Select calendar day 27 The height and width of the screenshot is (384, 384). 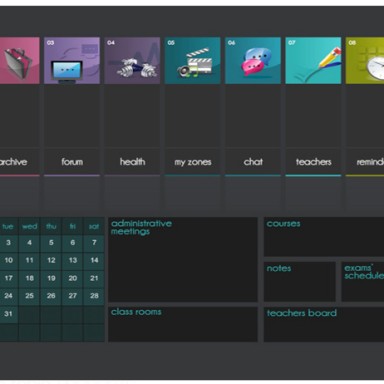pos(73,296)
